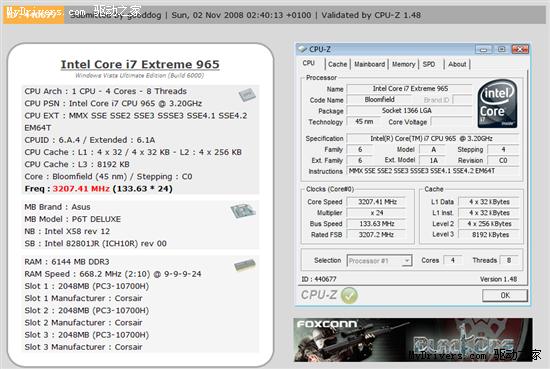Image resolution: width=550 pixels, height=369 pixels.
Task: Click the Validated by CPU-Z 1.48 header text
Action: [x=371, y=15]
